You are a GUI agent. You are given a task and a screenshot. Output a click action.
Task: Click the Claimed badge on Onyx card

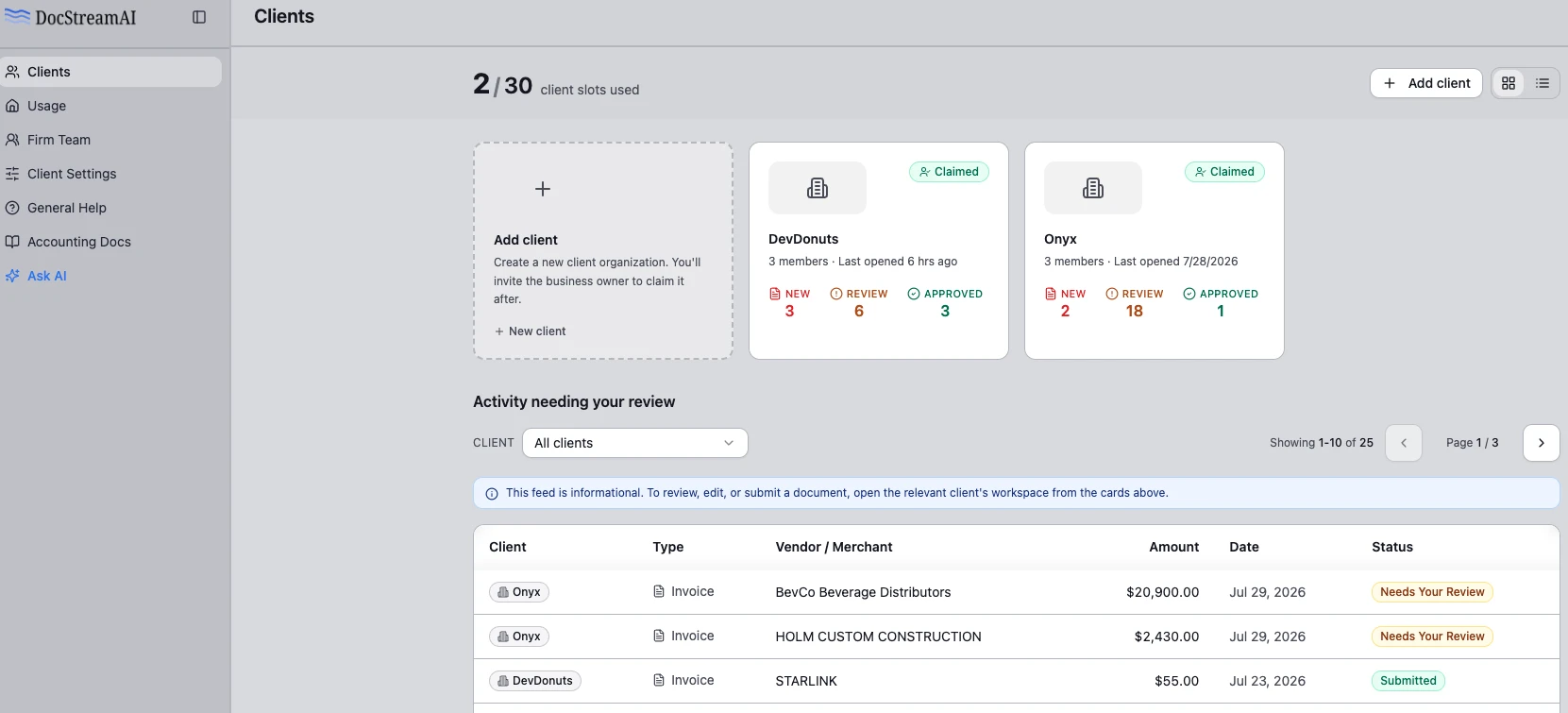click(1224, 172)
